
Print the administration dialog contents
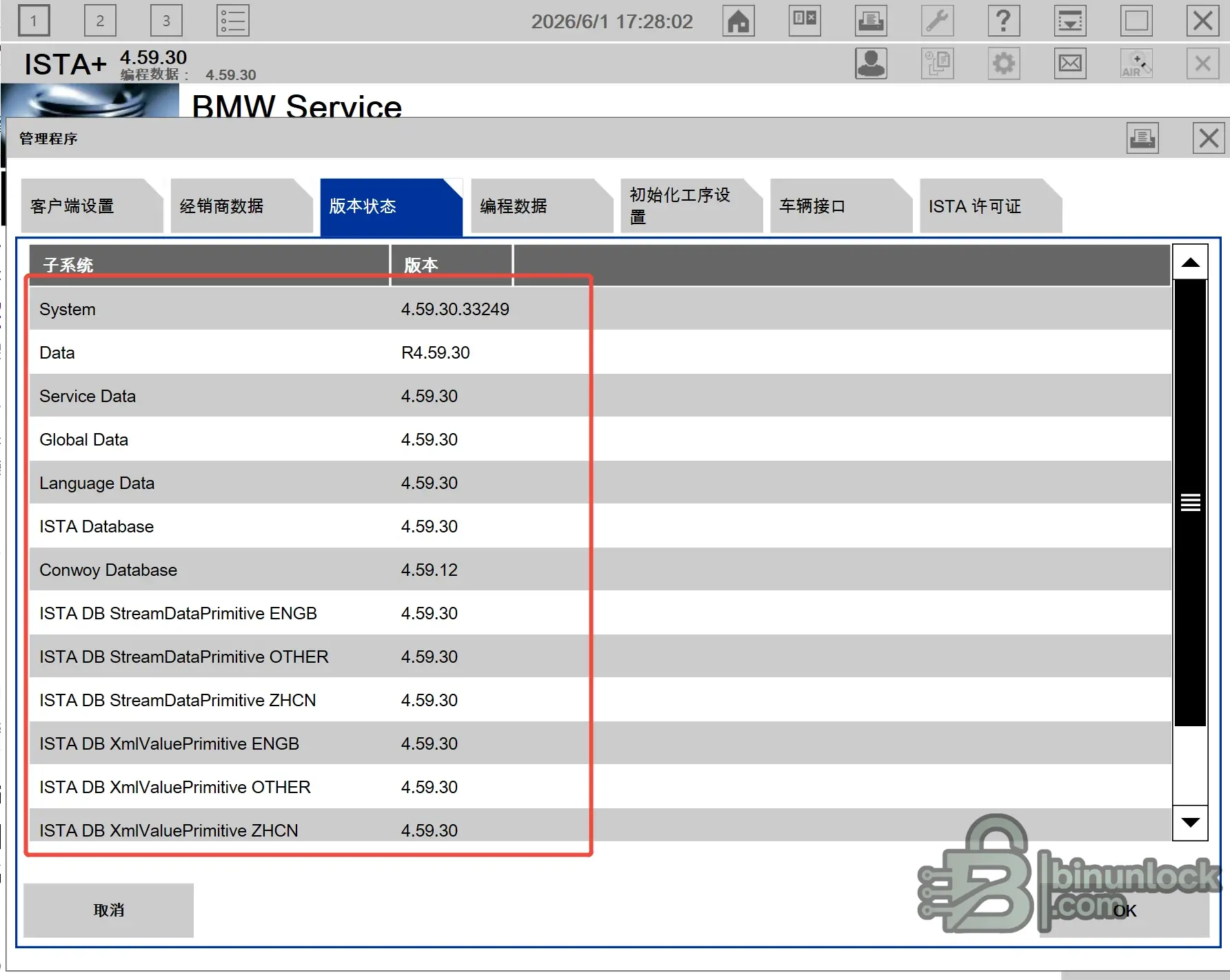[1142, 138]
